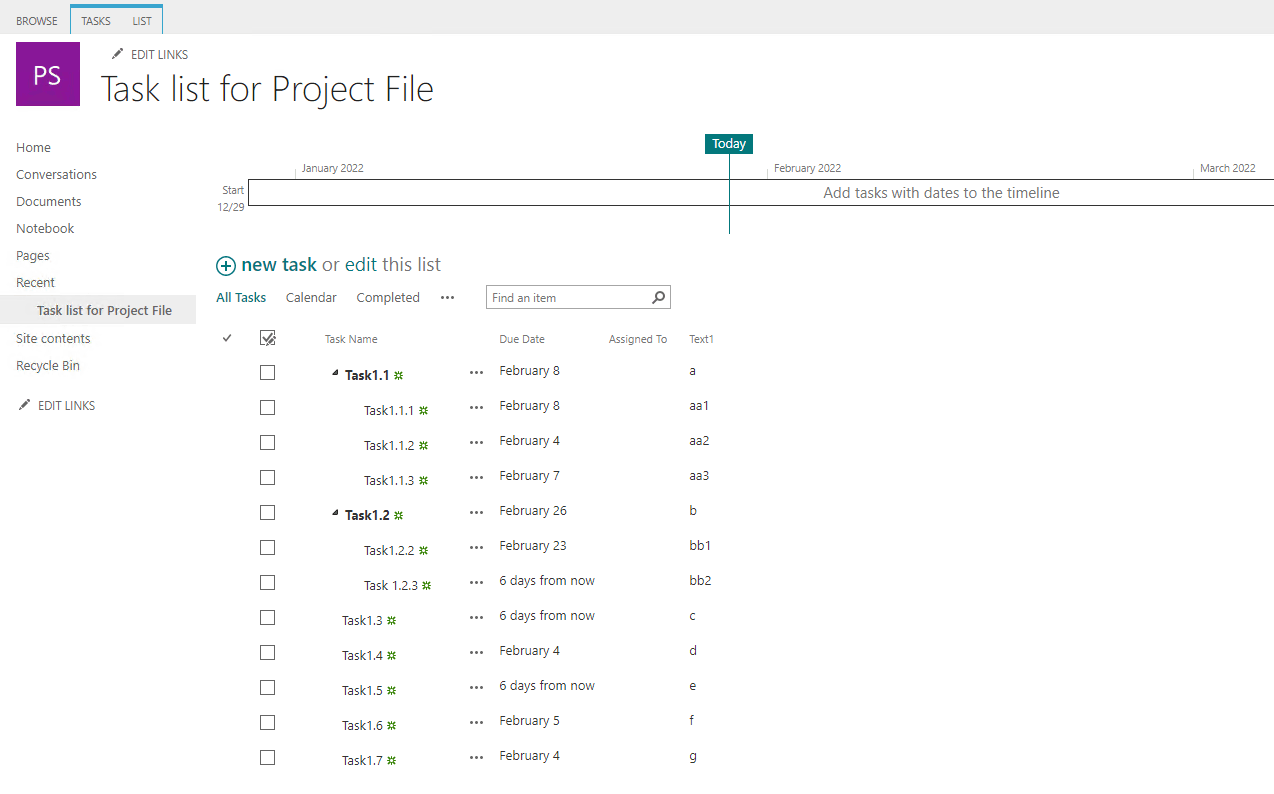Open the BROWSE ribbon tab

click(37, 21)
